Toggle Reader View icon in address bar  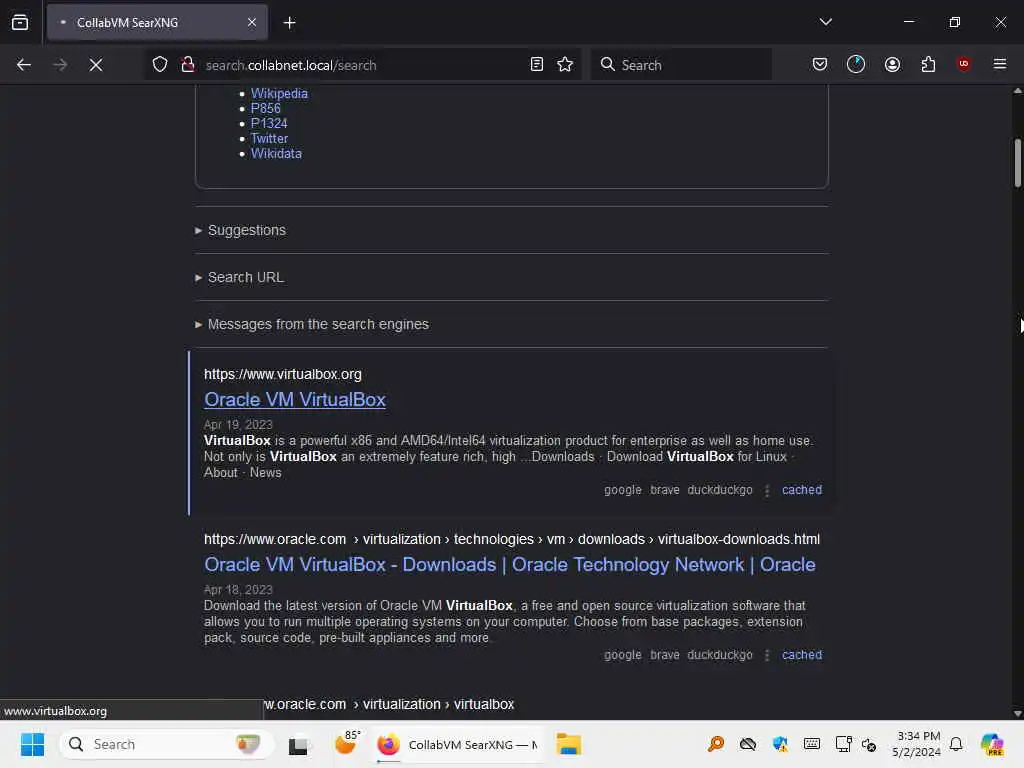pos(536,65)
